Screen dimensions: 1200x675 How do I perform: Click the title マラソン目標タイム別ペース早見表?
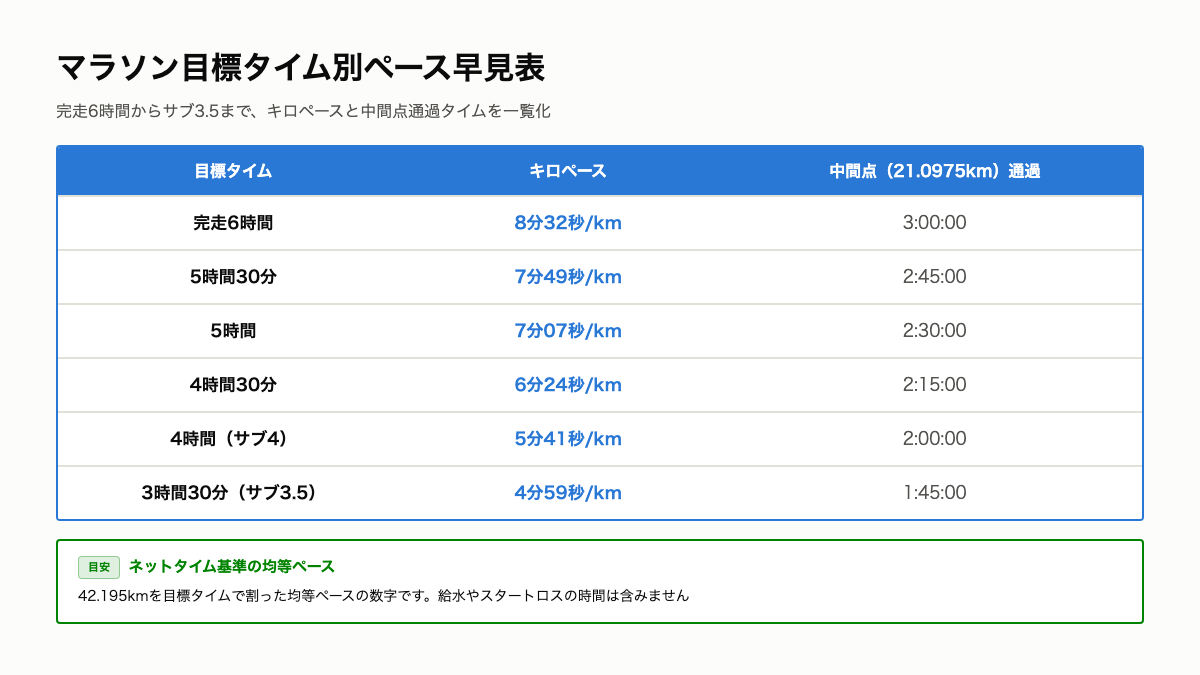tap(301, 68)
